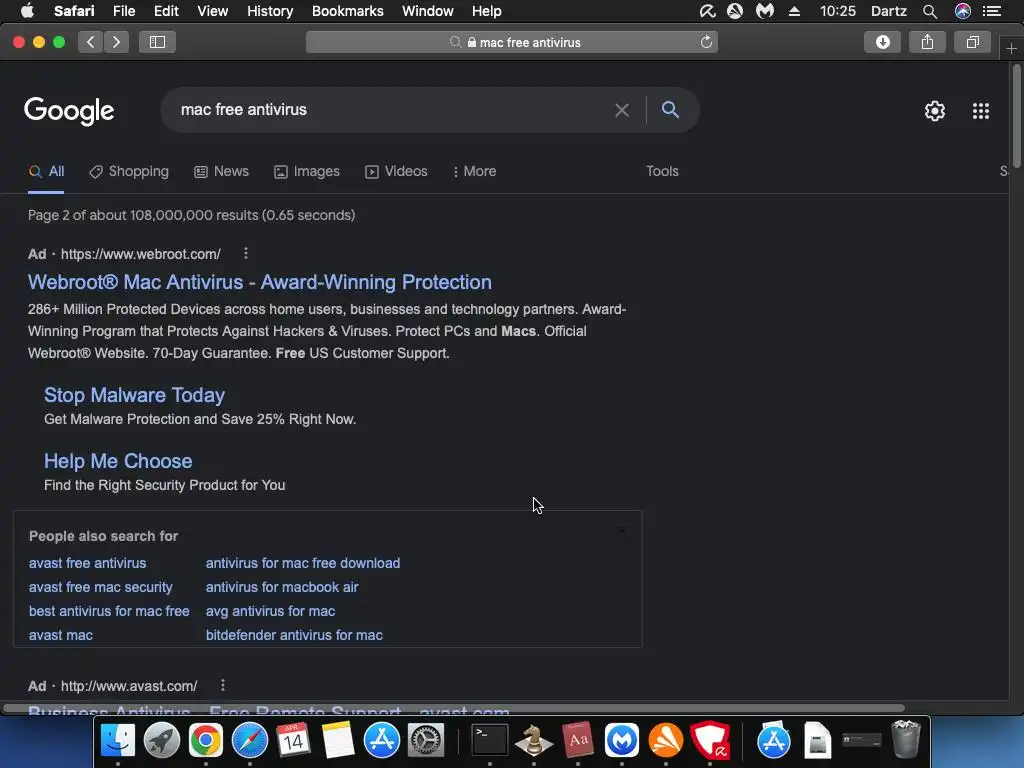Viewport: 1024px width, 768px height.
Task: Open Google settings gear icon
Action: pyautogui.click(x=935, y=111)
